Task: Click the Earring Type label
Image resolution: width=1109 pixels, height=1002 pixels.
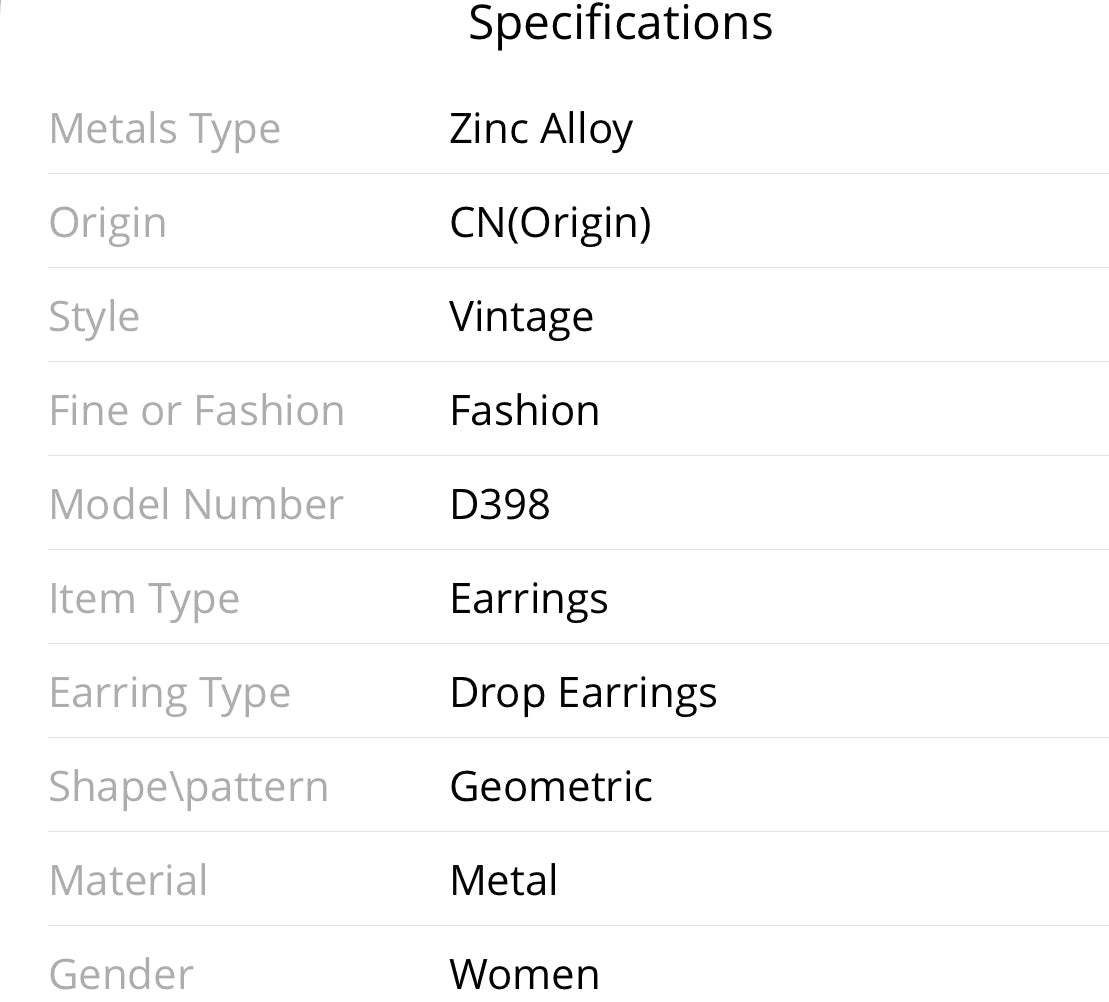Action: [170, 694]
